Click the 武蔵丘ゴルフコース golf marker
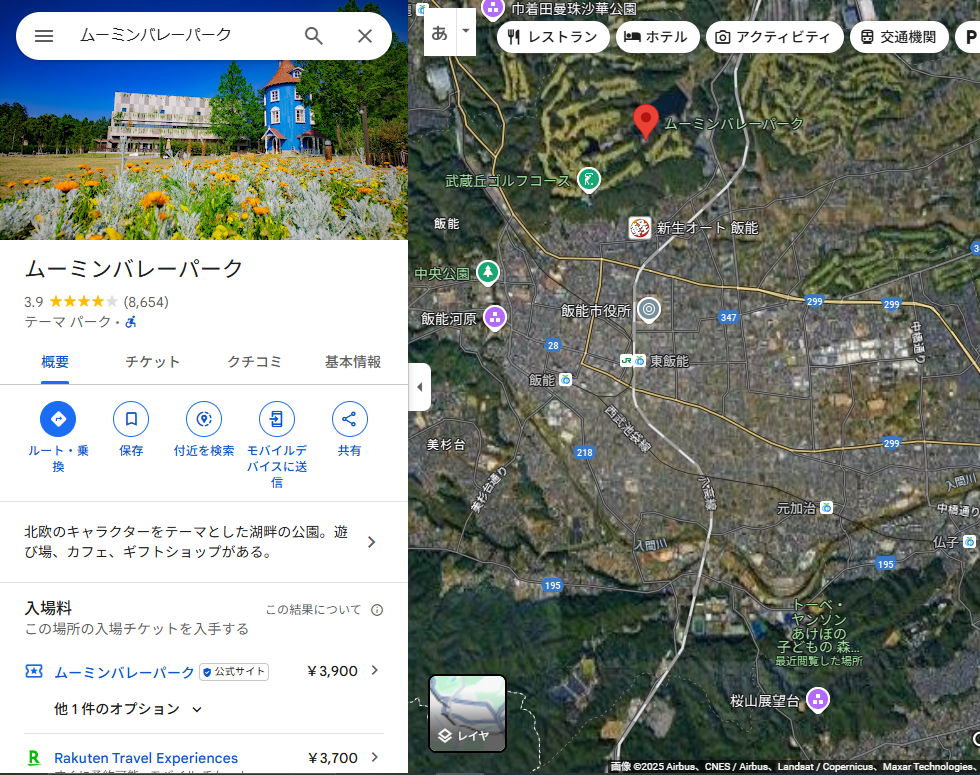This screenshot has width=980, height=775. (x=588, y=180)
